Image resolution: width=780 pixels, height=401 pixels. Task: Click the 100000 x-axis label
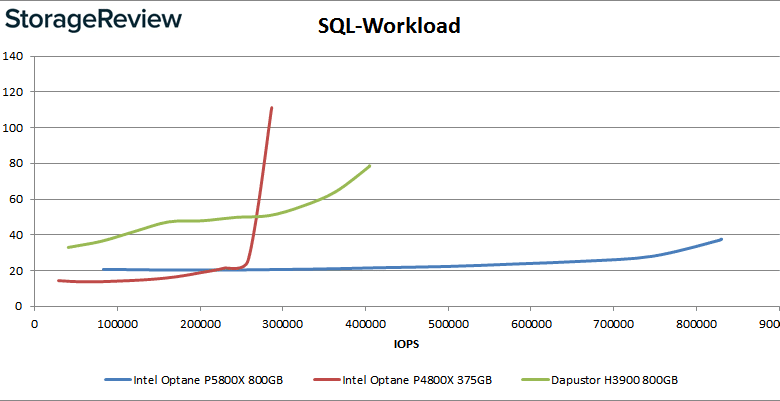[117, 324]
